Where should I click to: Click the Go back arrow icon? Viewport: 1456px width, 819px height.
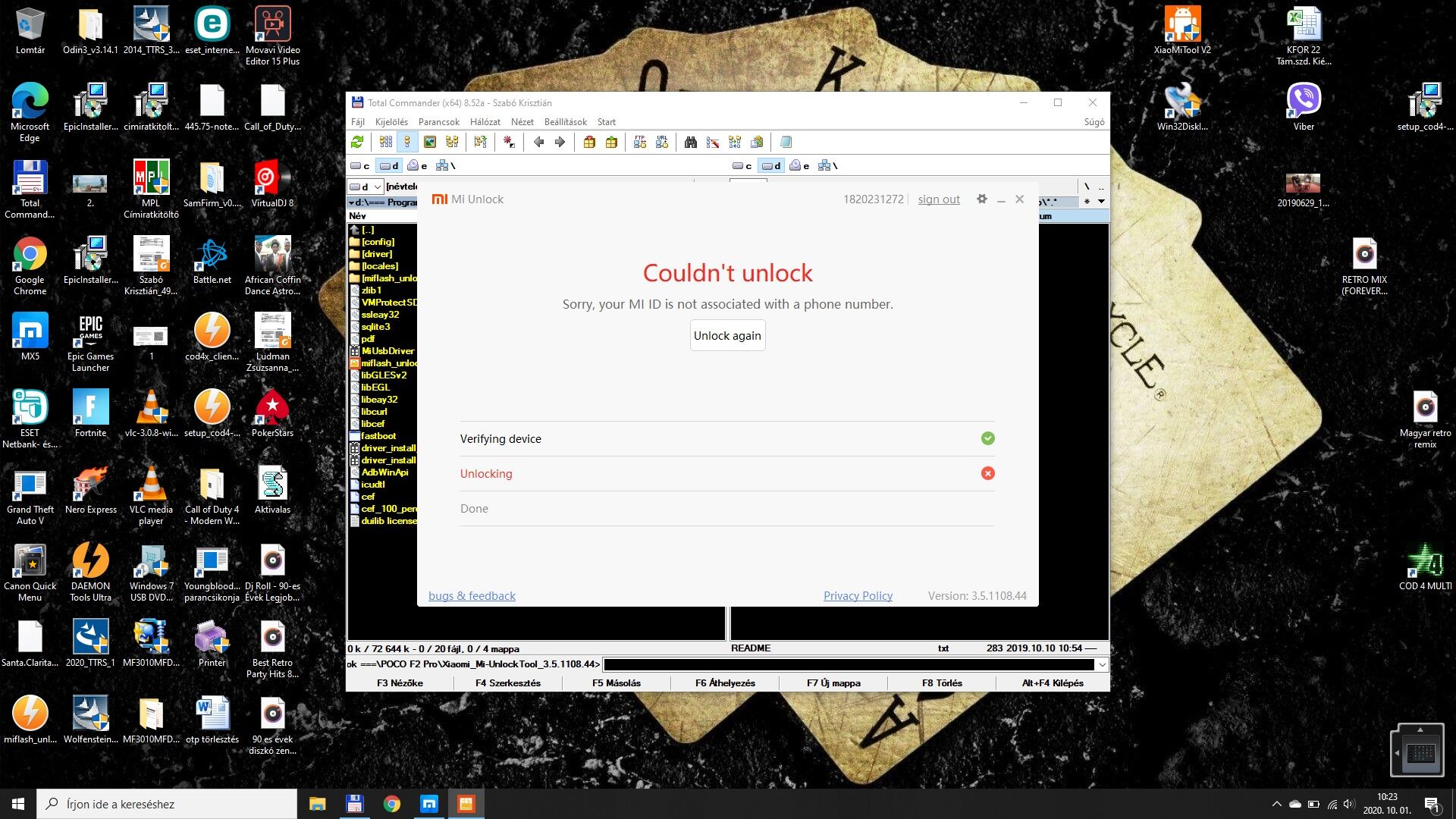coord(538,142)
